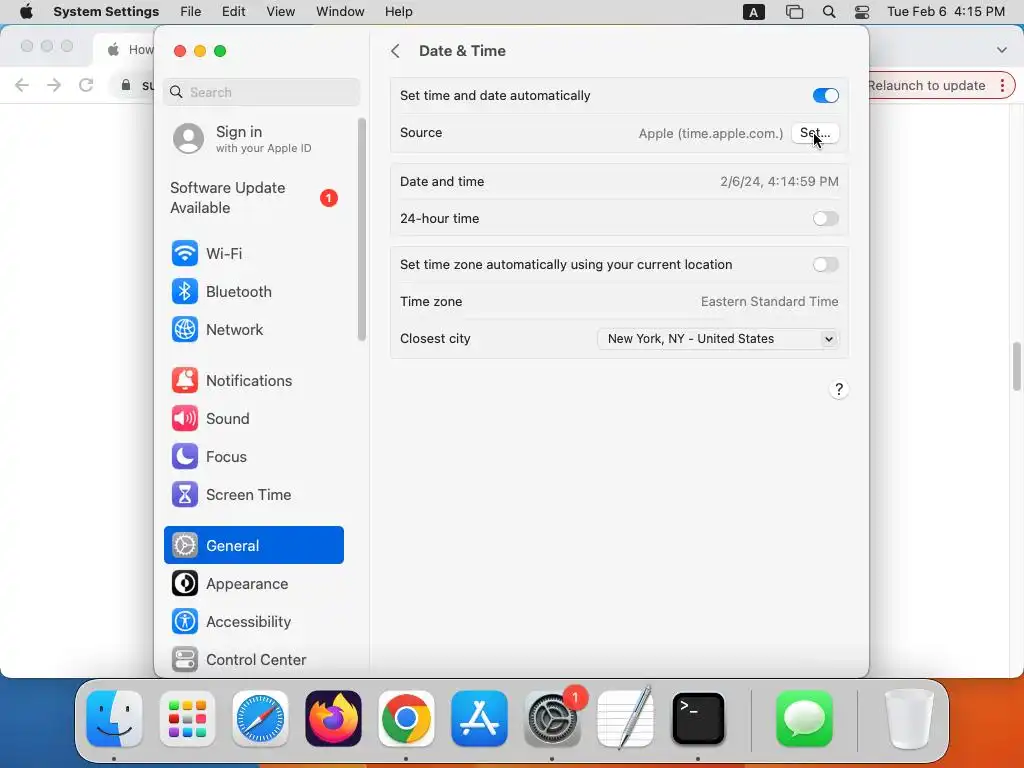
Task: Go back with the left chevron
Action: point(395,51)
